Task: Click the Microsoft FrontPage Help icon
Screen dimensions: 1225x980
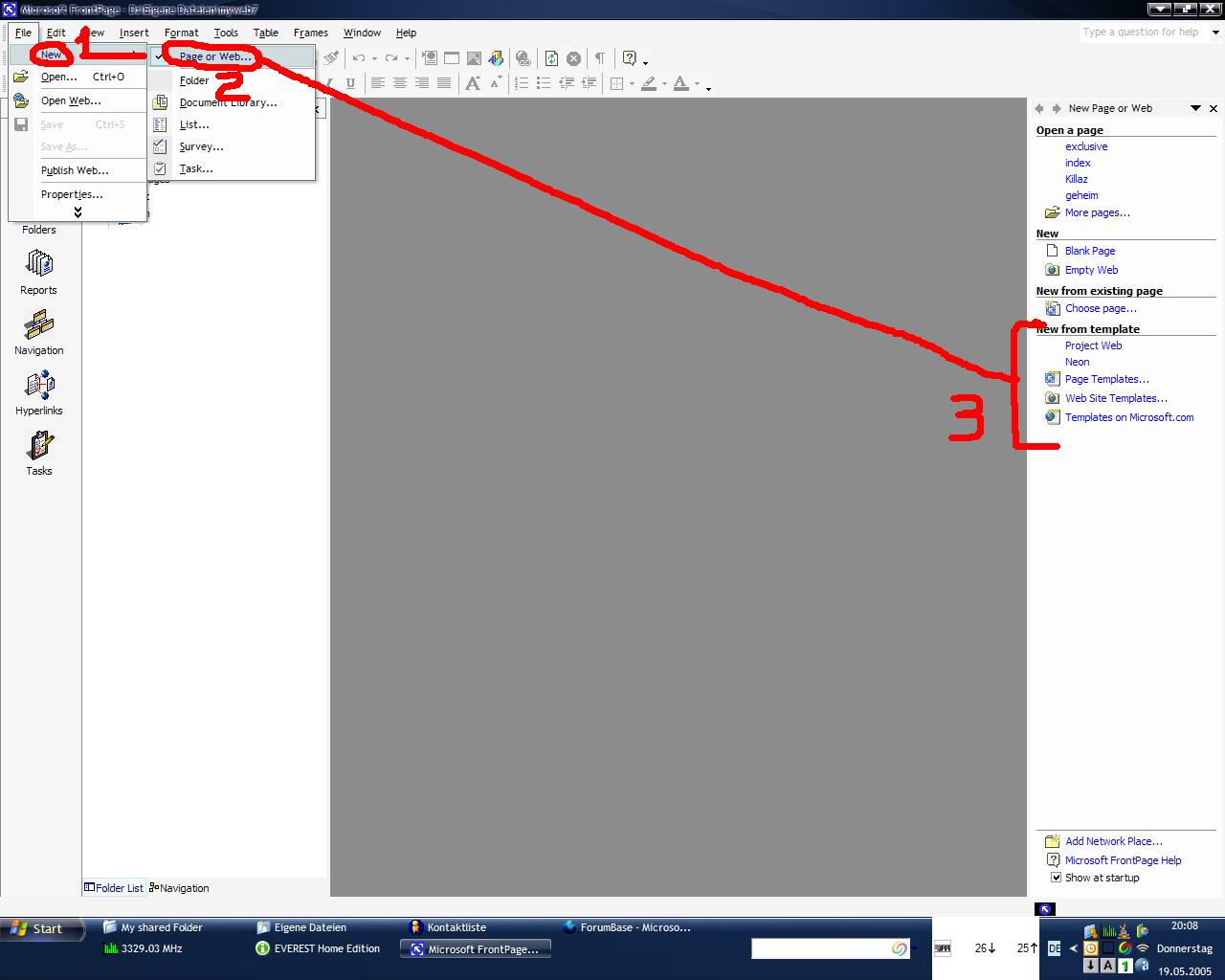Action: click(x=630, y=58)
